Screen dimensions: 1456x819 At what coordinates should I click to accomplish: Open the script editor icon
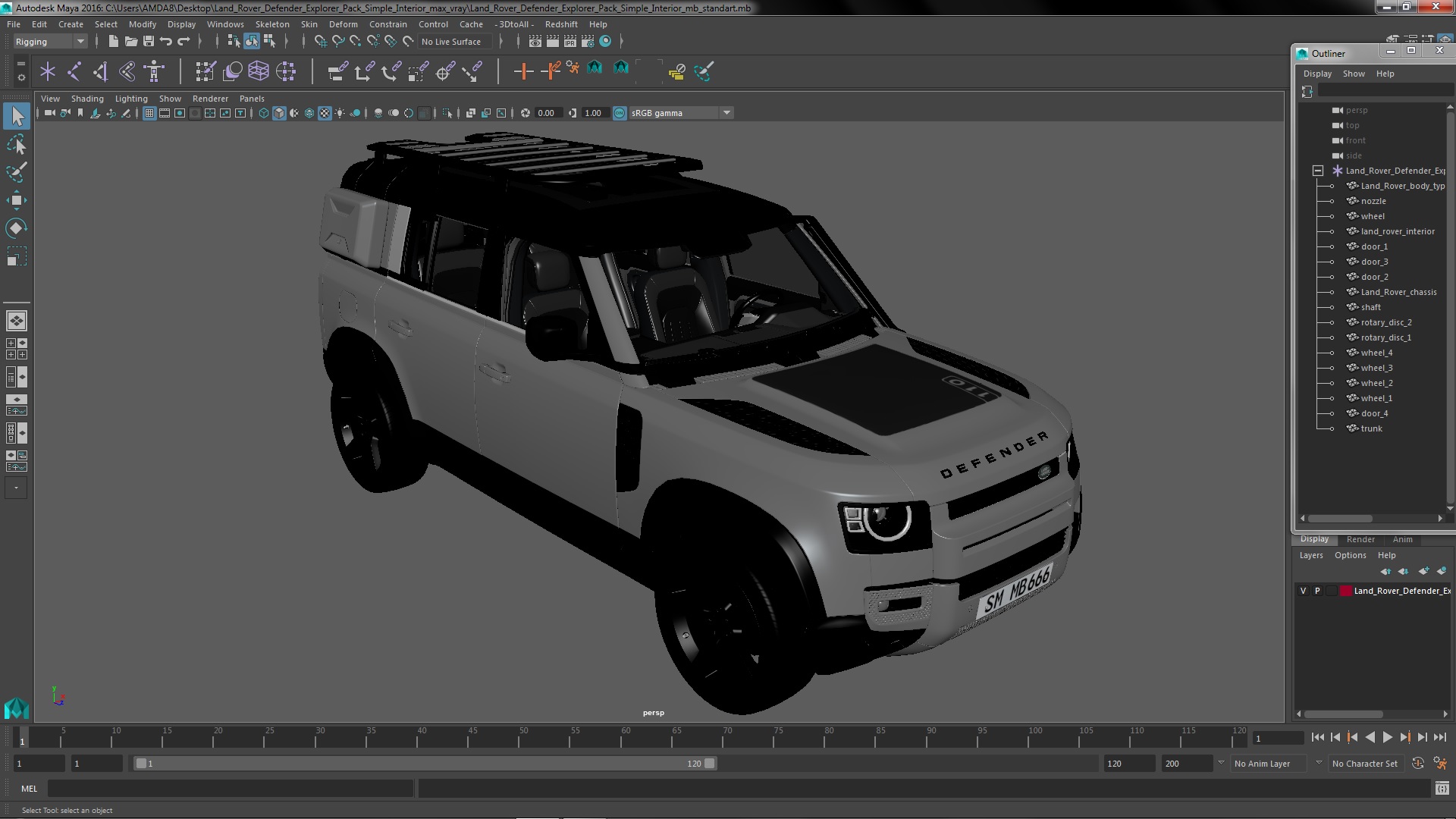[1442, 789]
